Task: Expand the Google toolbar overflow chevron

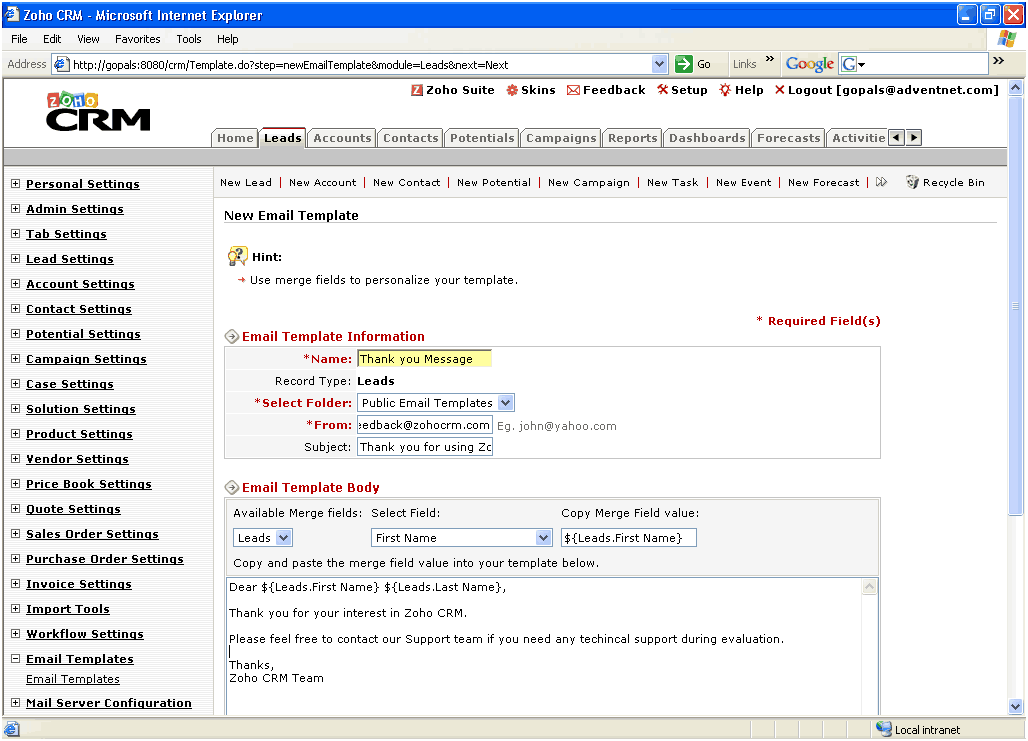Action: coord(998,60)
